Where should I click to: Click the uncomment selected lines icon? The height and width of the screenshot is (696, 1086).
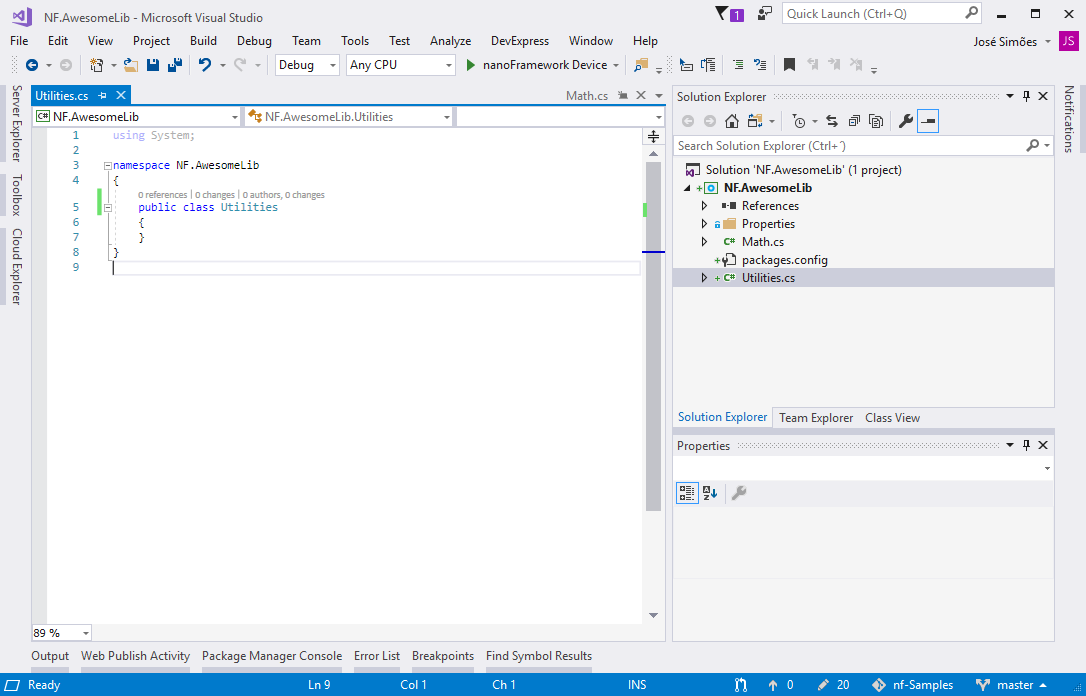(x=760, y=65)
